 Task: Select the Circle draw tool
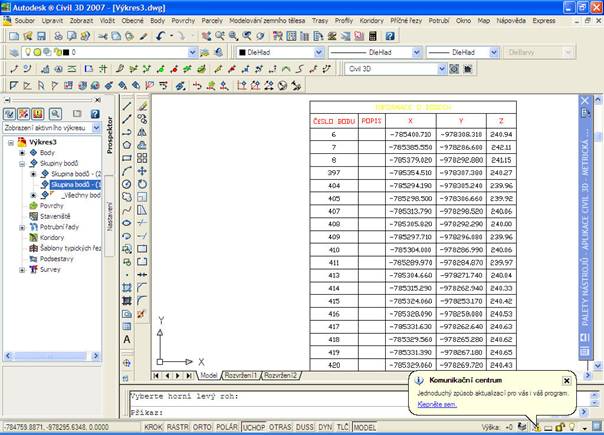[x=127, y=184]
